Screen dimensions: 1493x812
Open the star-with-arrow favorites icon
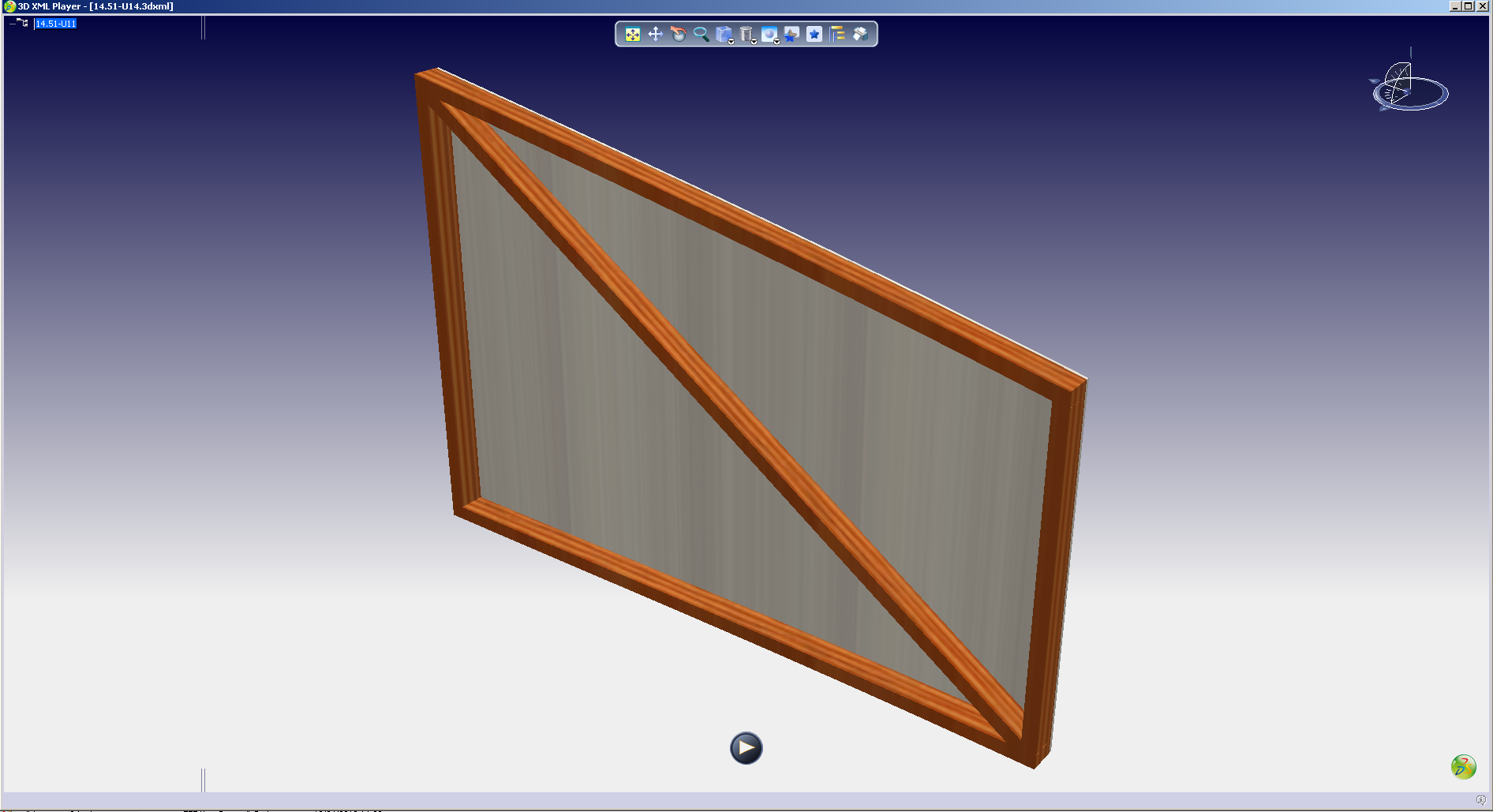pyautogui.click(x=791, y=35)
